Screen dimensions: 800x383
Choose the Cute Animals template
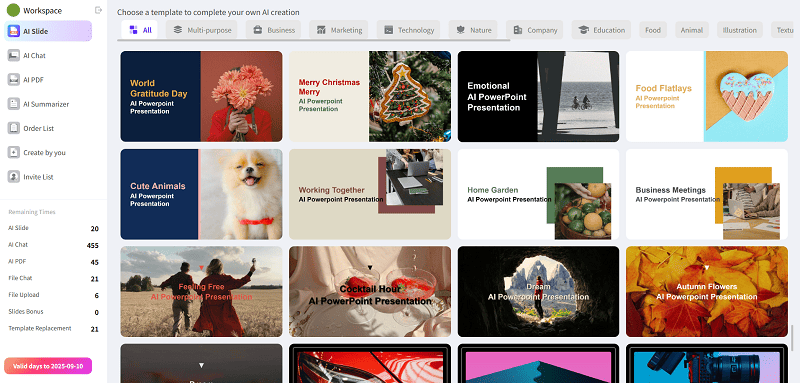point(201,194)
